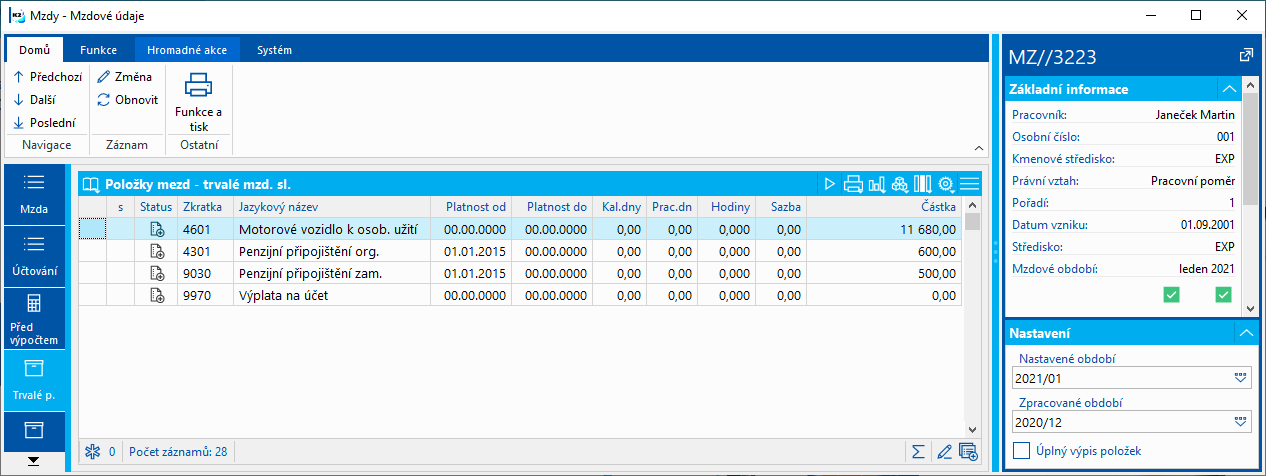This screenshot has height=476, width=1266.
Task: Open the archive box section below Trvalé p.
Action: pyautogui.click(x=34, y=430)
